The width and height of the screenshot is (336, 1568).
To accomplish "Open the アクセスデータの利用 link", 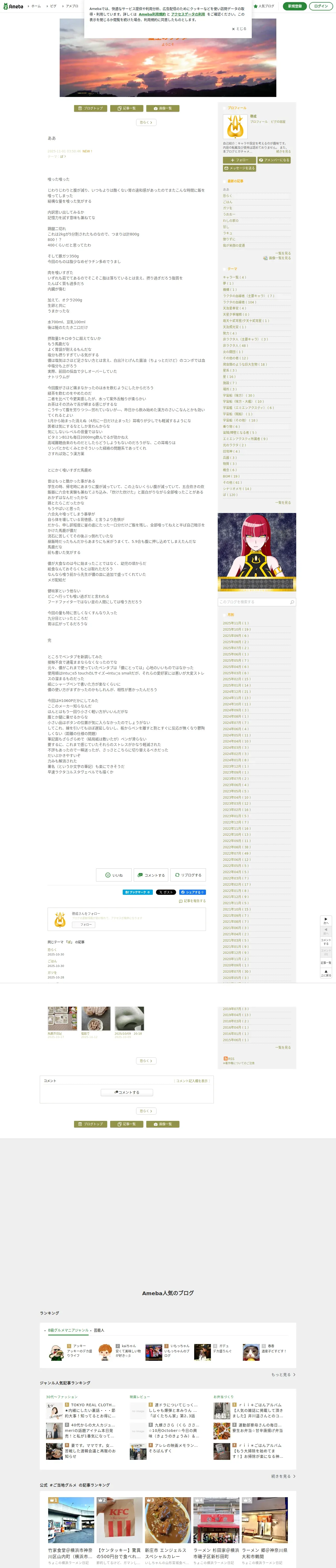I will click(188, 14).
